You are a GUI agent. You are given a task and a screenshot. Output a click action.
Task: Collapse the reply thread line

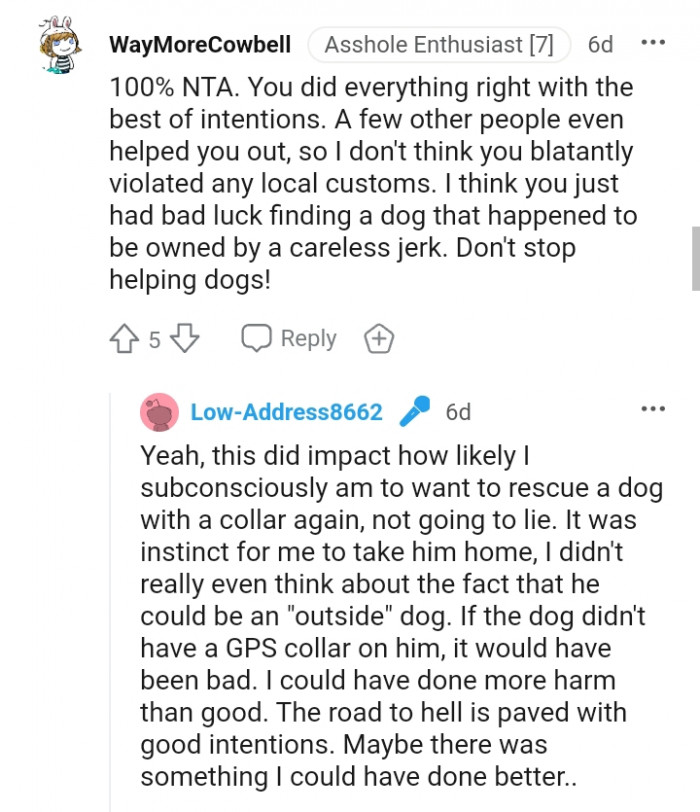(x=110, y=600)
